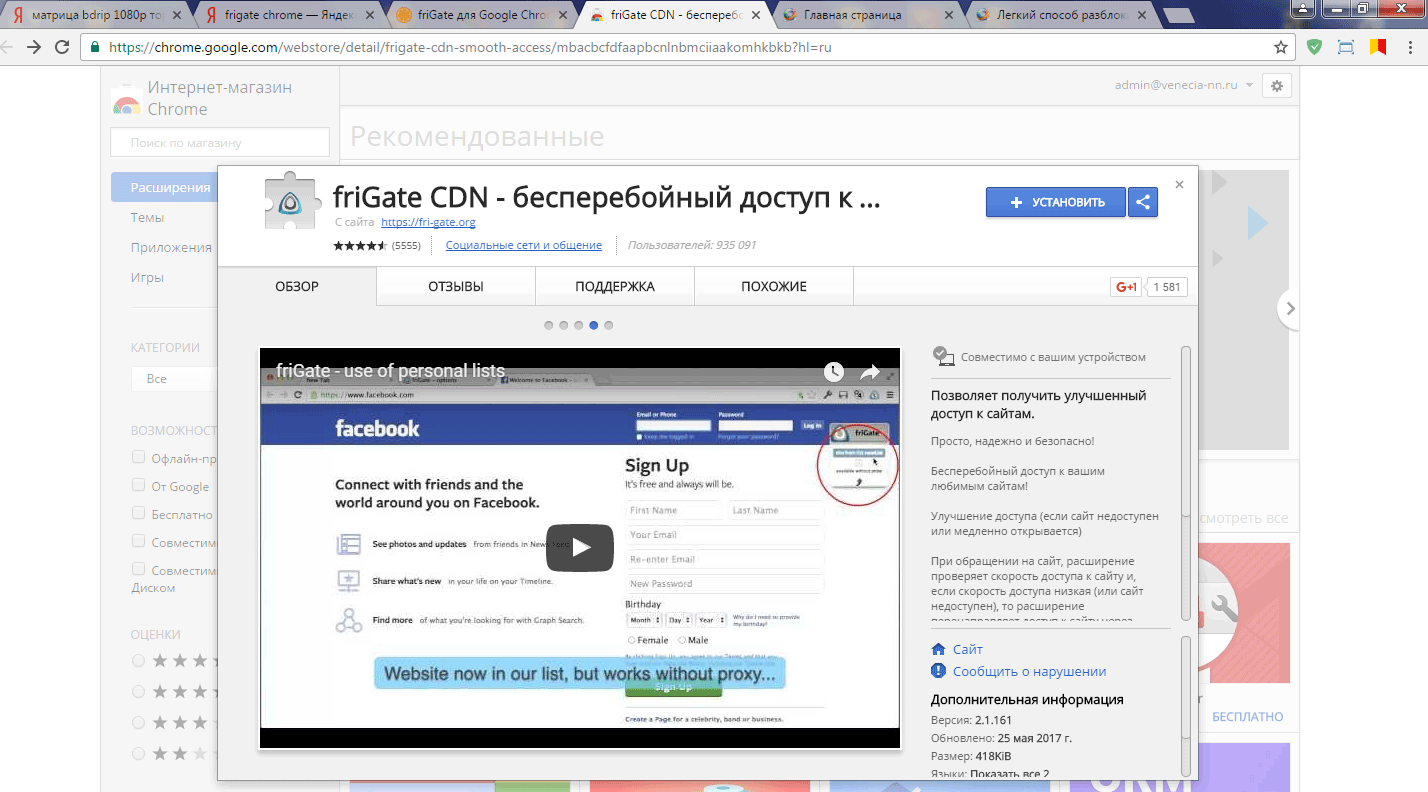Image resolution: width=1428 pixels, height=792 pixels.
Task: Click the browser back arrow
Action: pos(9,47)
